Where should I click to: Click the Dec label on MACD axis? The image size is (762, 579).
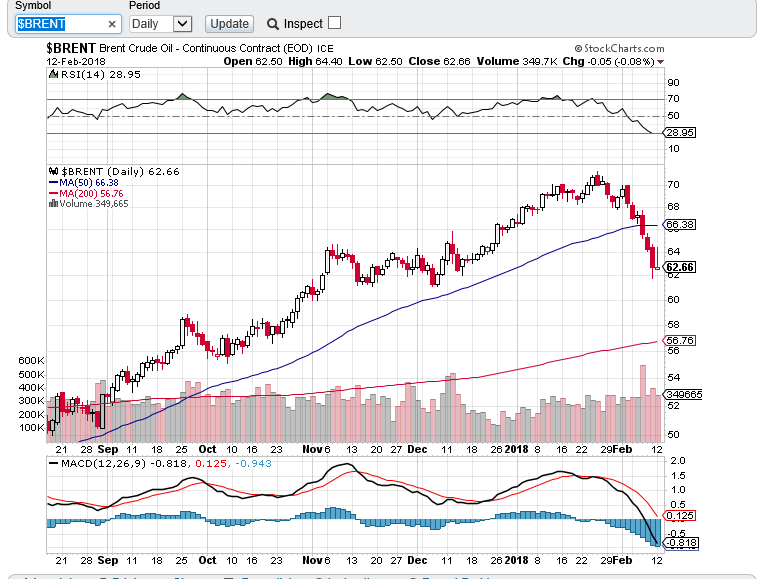pos(417,560)
